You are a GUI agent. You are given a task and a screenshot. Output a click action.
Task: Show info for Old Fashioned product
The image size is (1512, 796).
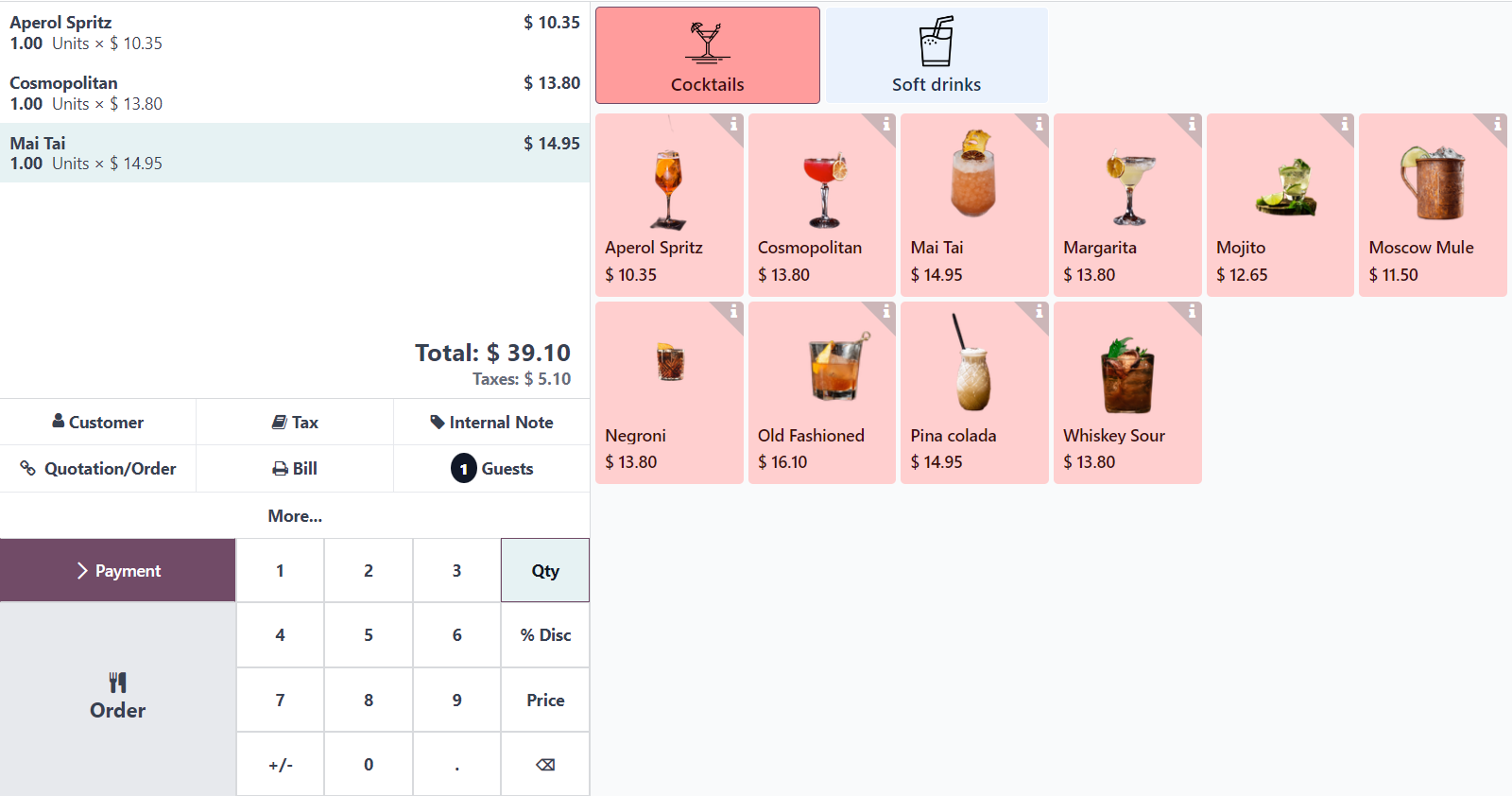click(885, 311)
